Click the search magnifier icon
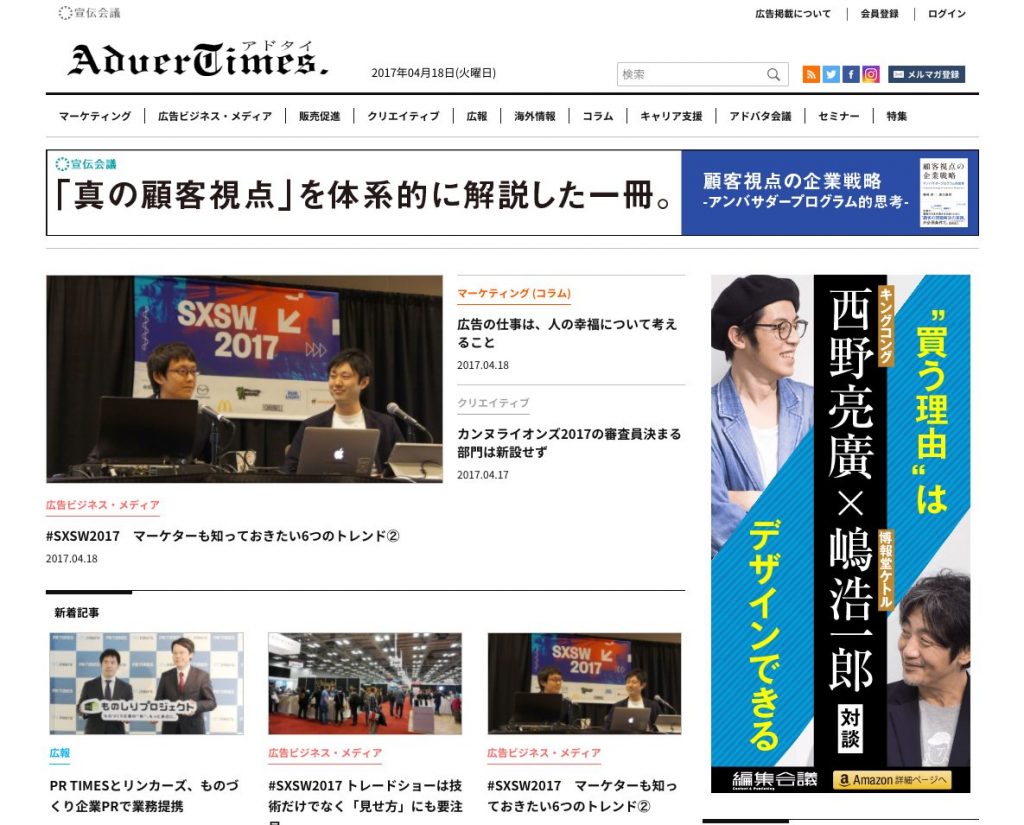 coord(773,74)
